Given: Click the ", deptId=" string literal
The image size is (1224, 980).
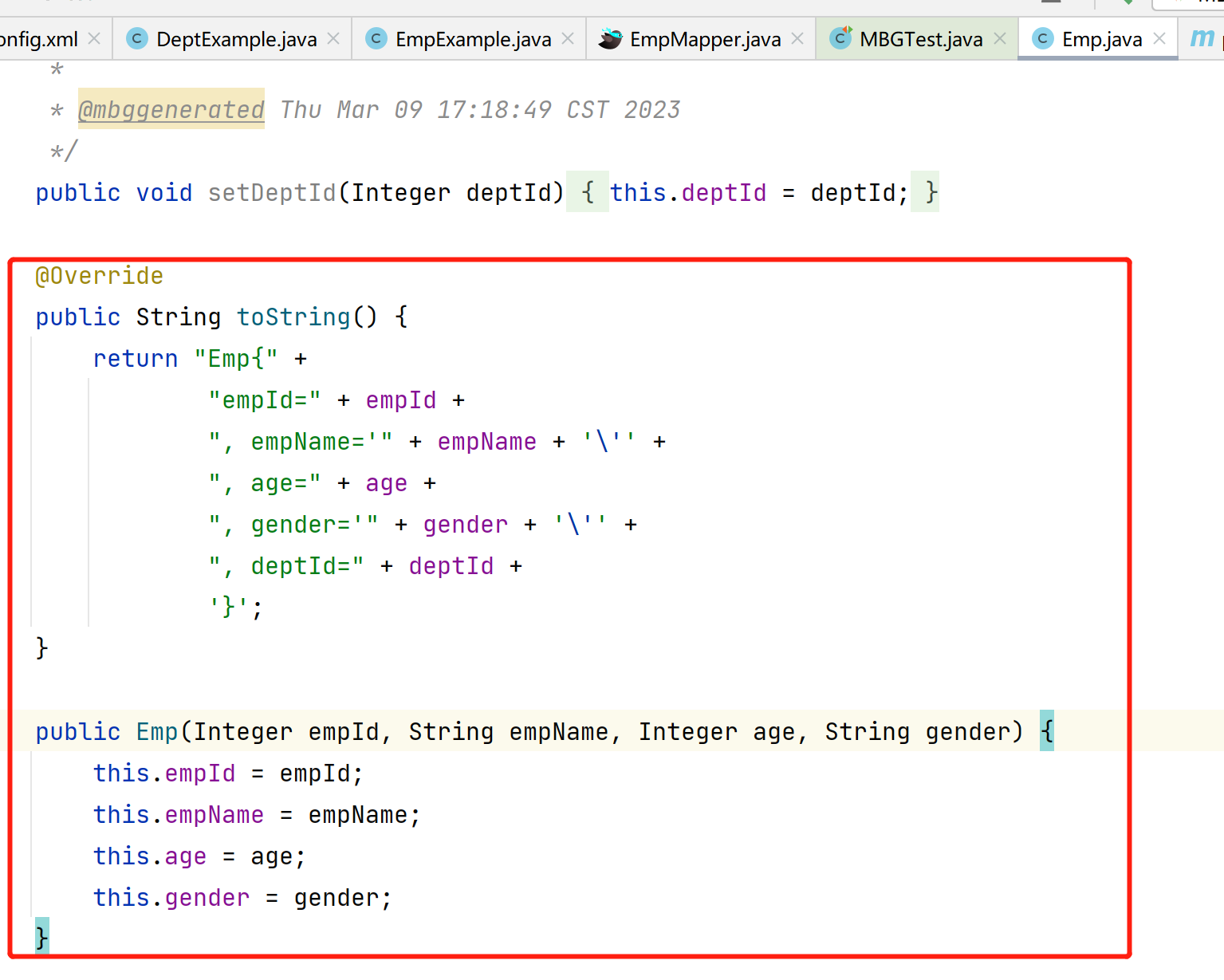Looking at the screenshot, I should coord(286,566).
